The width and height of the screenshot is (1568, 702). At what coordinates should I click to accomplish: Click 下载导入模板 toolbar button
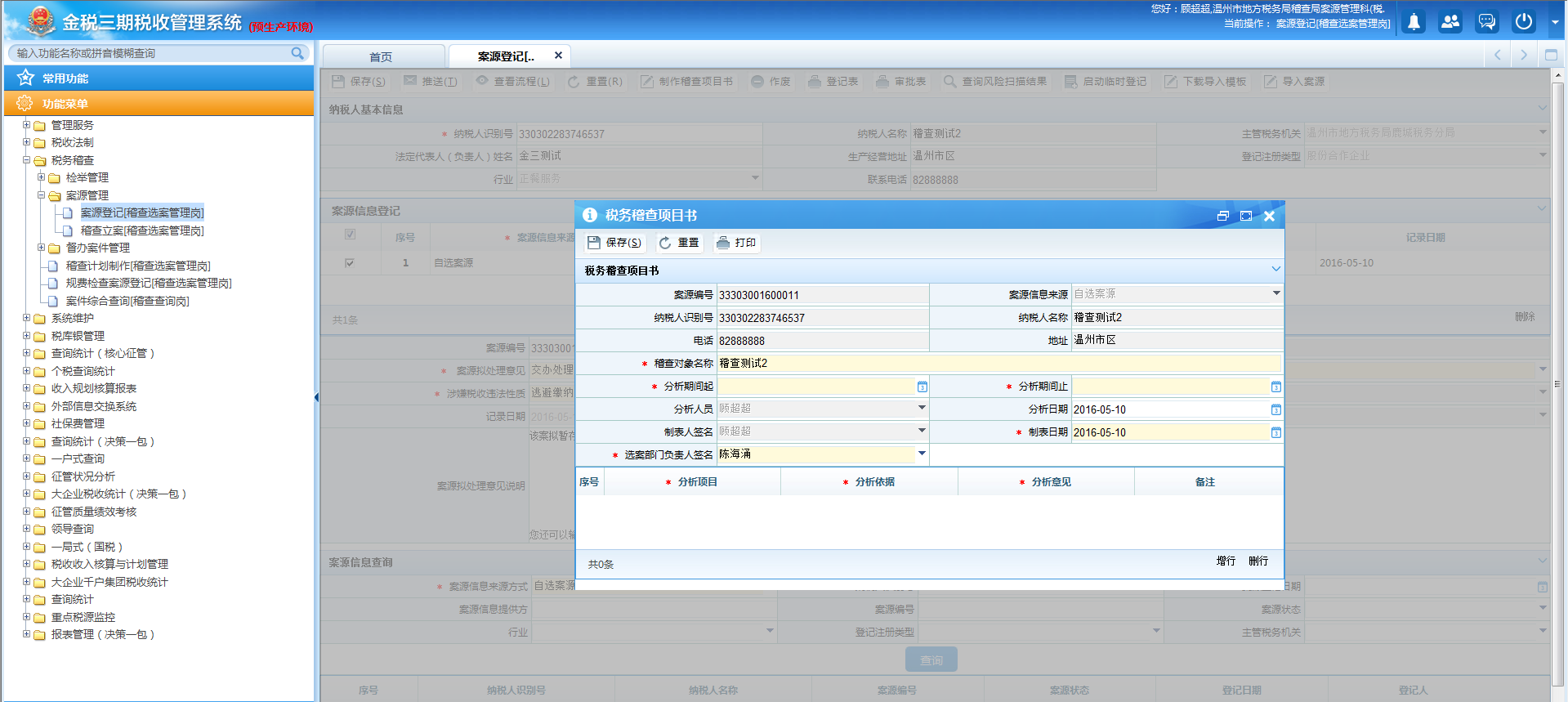click(x=1206, y=82)
